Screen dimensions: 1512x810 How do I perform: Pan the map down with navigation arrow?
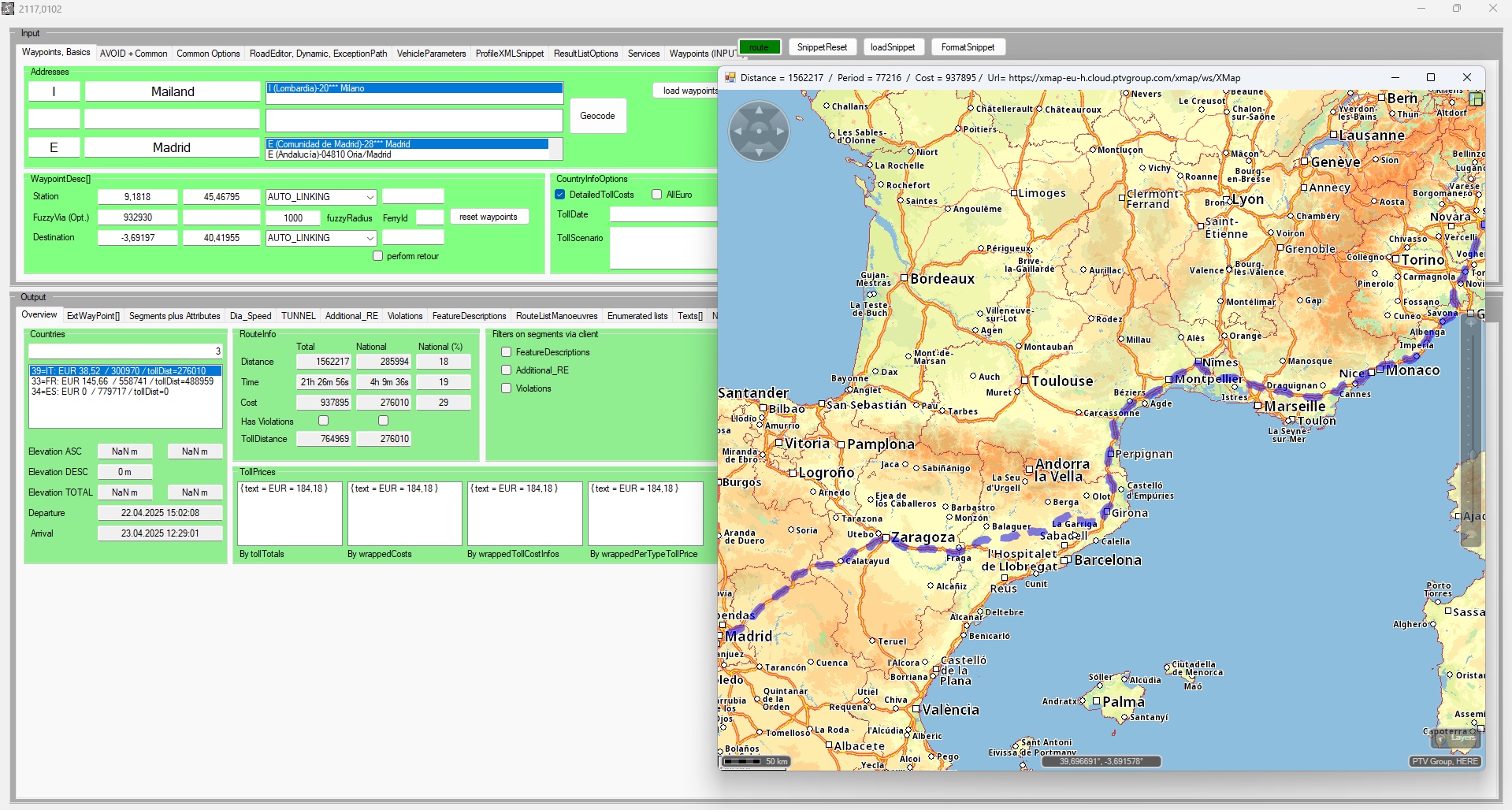pos(759,151)
